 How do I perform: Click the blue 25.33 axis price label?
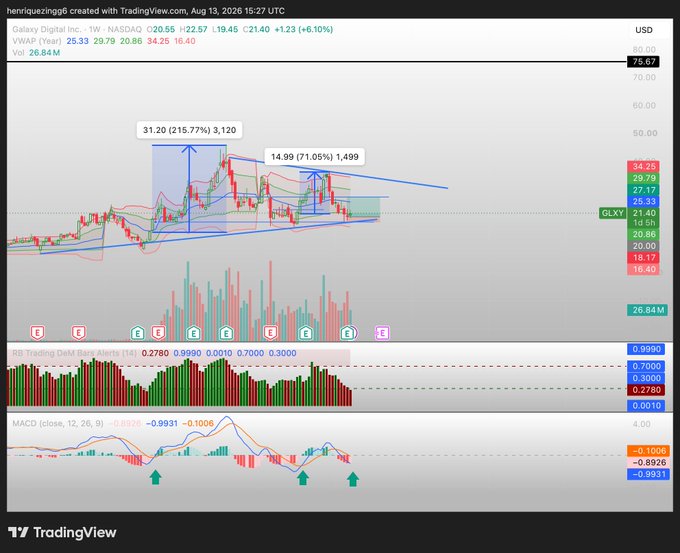(644, 201)
